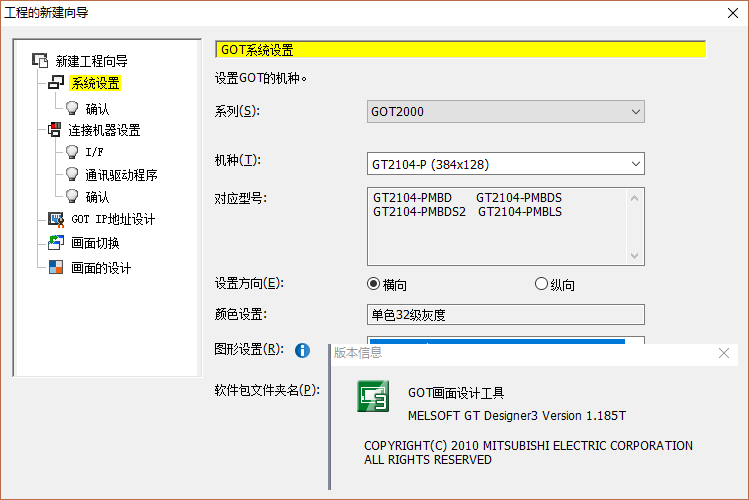Click the blue info icon beside 图形设置

(x=302, y=350)
